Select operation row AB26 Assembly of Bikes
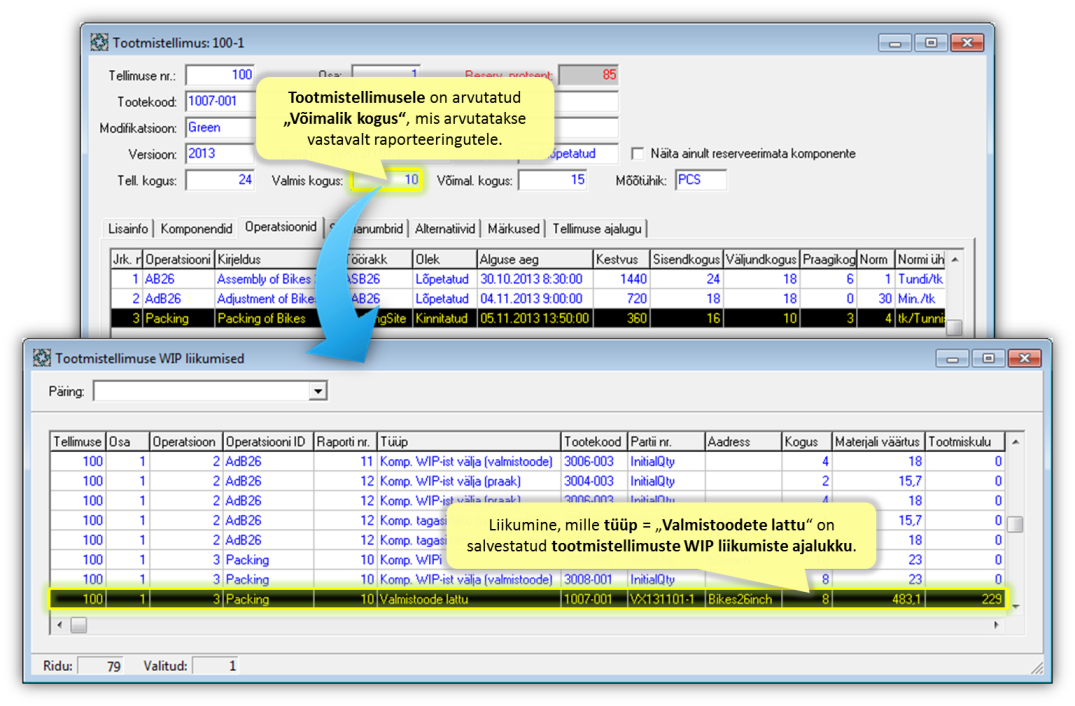The image size is (1075, 706). [528, 279]
